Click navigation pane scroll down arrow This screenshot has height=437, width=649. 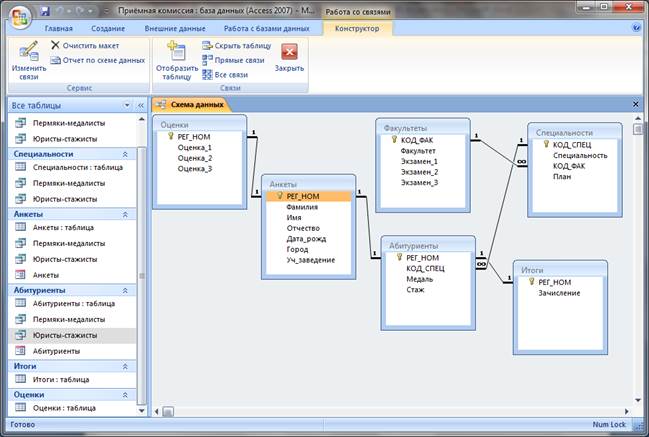click(x=142, y=411)
